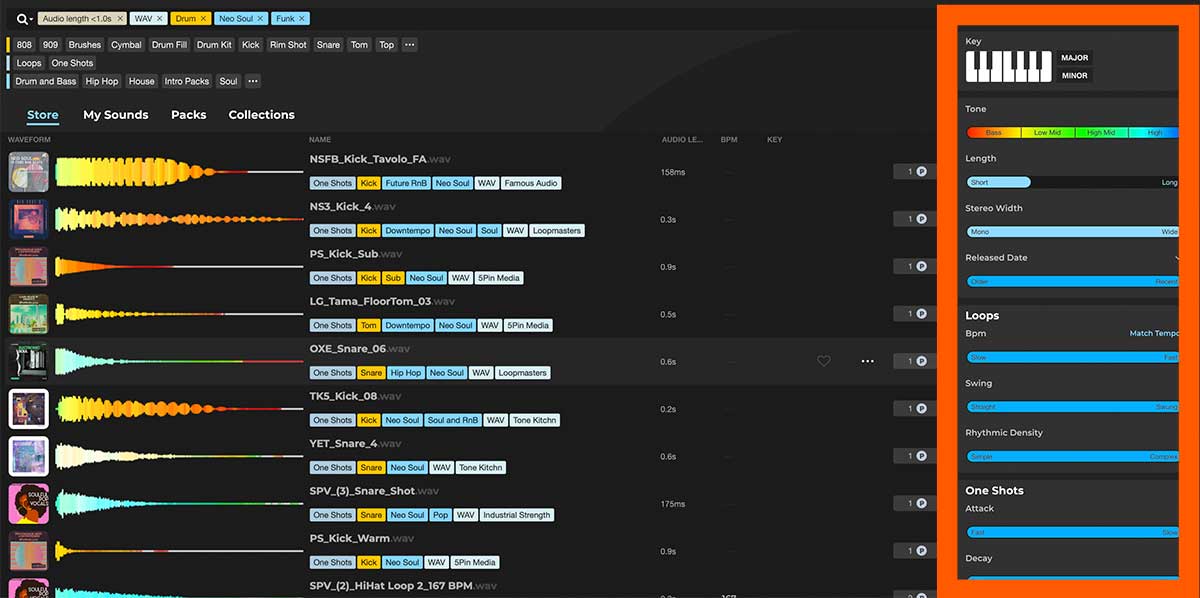
Task: Filter by the Kick tag
Action: (250, 44)
